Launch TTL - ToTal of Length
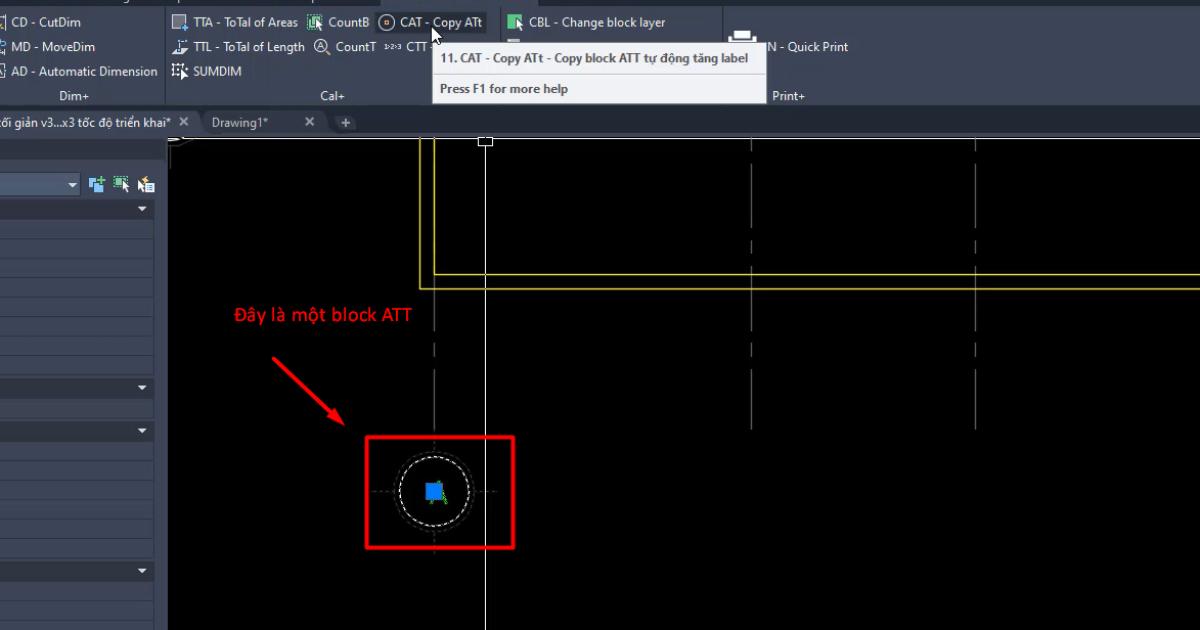Screen dimensions: 1200x630 coord(238,47)
